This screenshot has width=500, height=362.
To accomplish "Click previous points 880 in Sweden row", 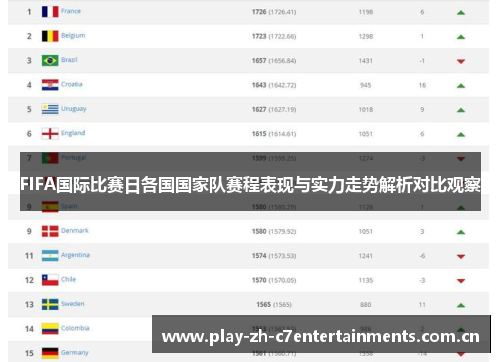I will tap(366, 305).
